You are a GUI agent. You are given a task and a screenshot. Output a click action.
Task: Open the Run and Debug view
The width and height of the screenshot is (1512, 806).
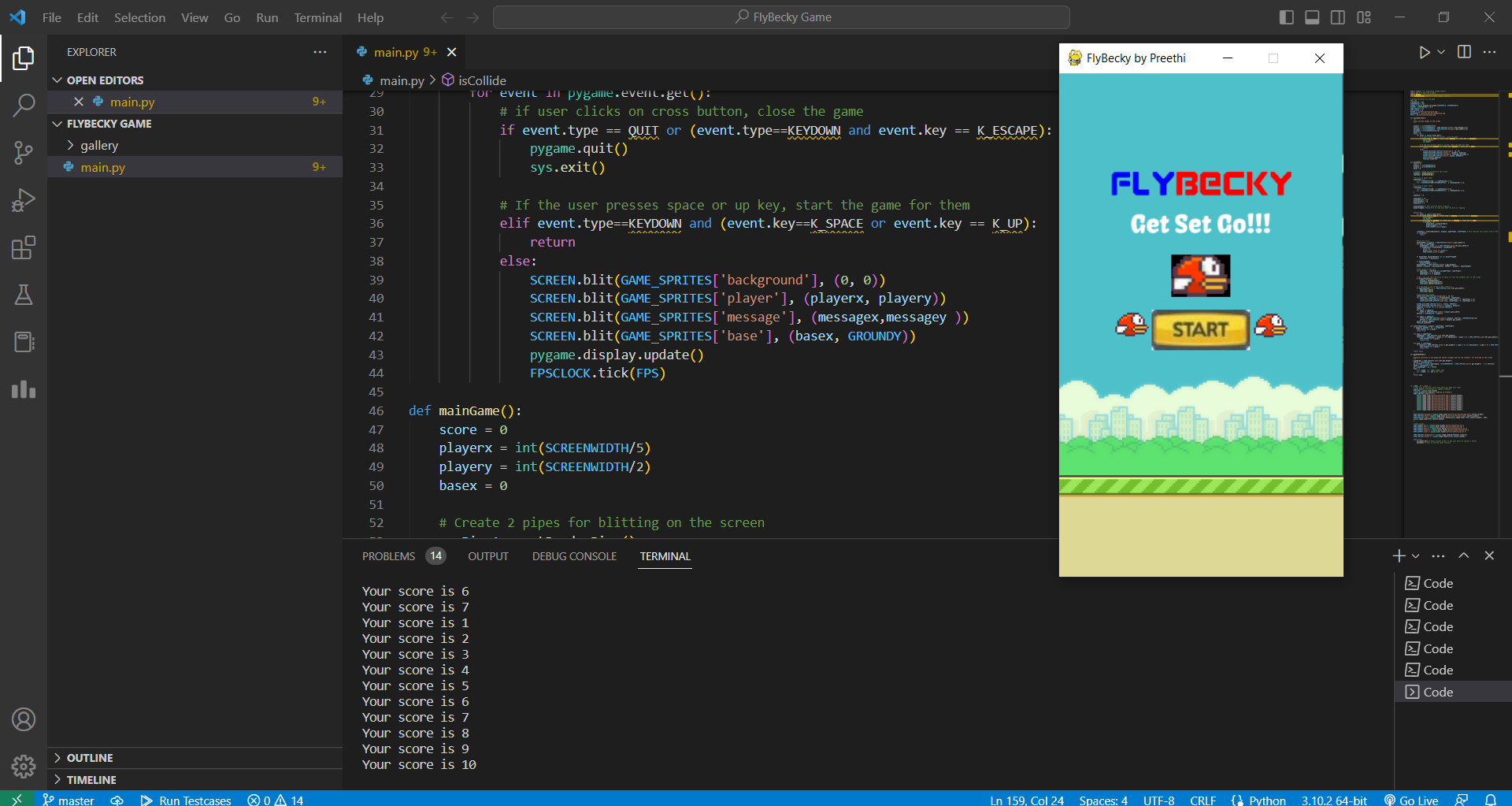[24, 200]
